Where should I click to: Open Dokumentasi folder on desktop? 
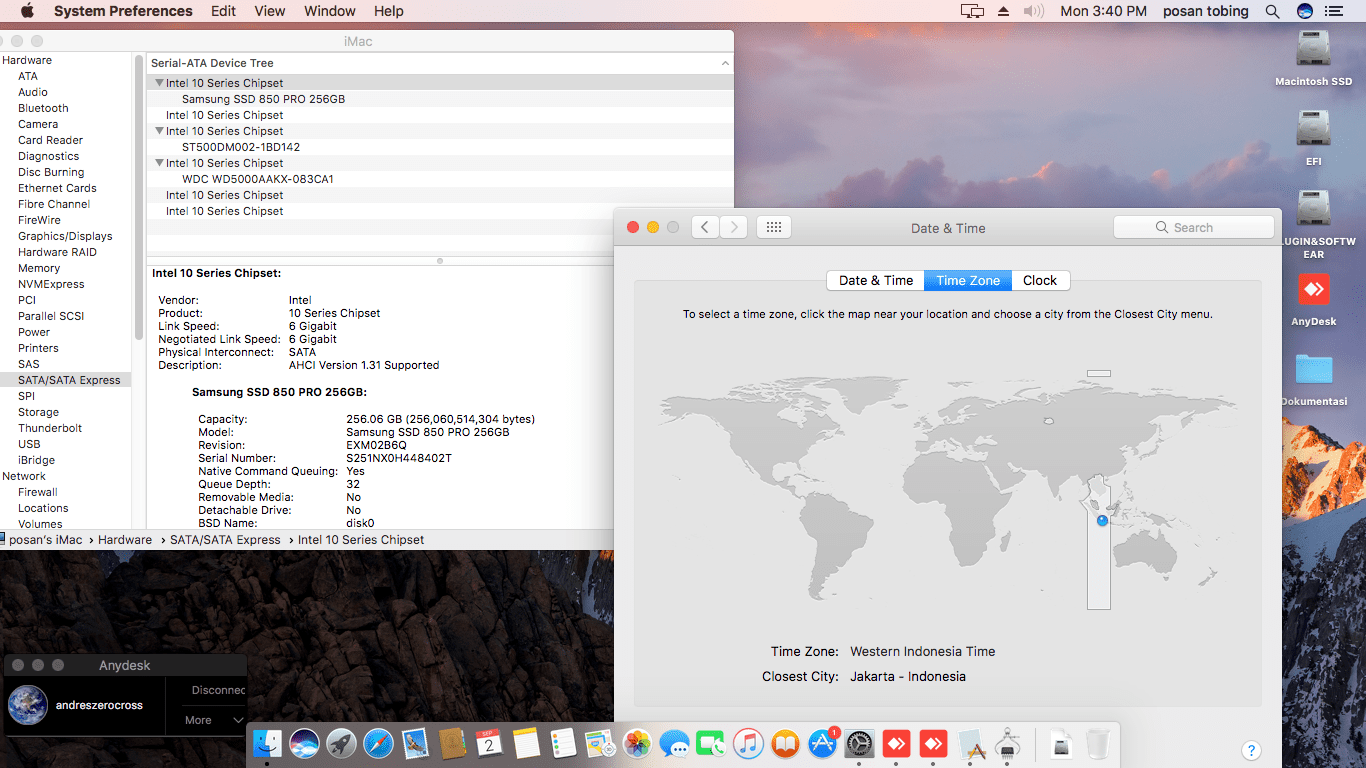(1313, 370)
